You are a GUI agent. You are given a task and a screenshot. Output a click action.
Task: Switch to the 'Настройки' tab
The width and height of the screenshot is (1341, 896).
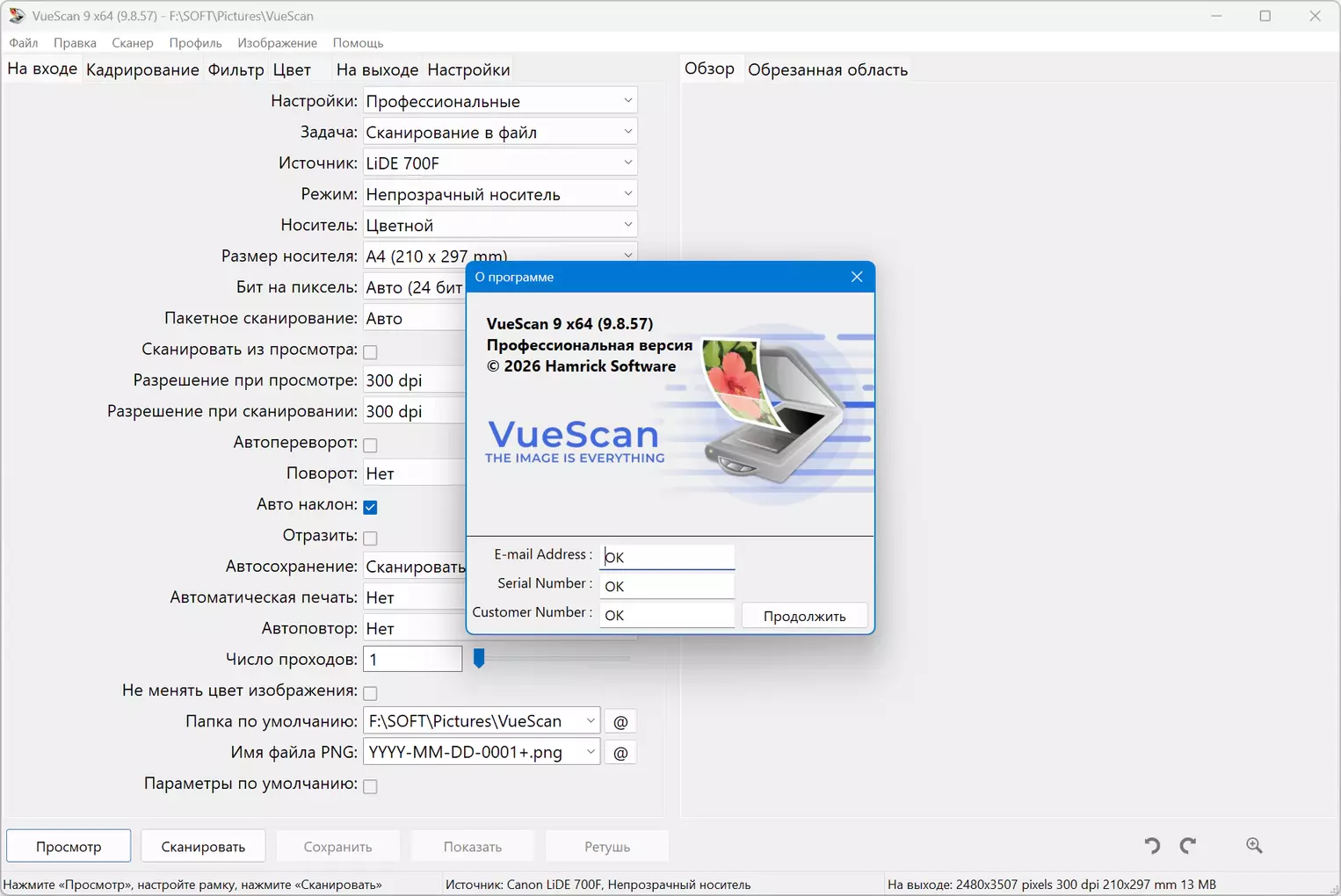[x=468, y=69]
